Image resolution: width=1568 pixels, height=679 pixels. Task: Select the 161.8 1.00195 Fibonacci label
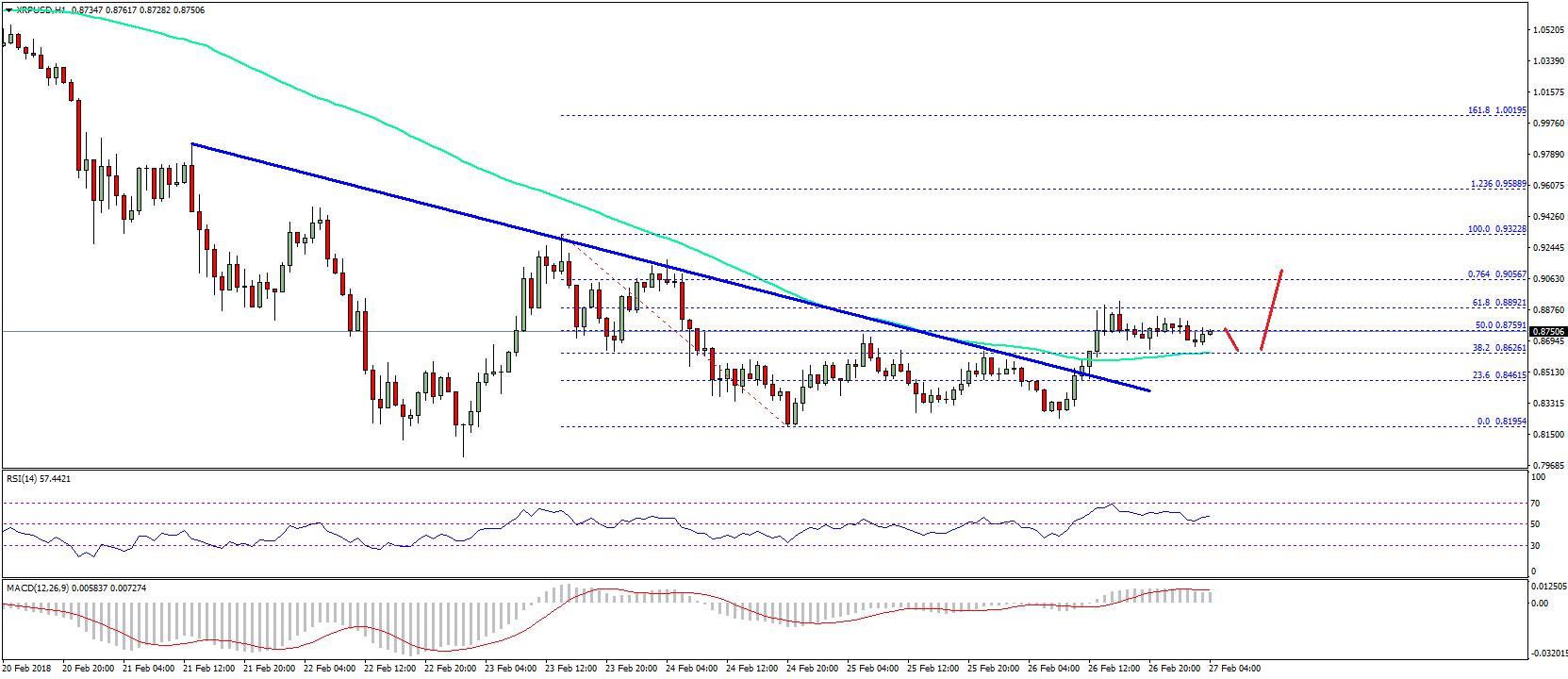tap(1497, 110)
